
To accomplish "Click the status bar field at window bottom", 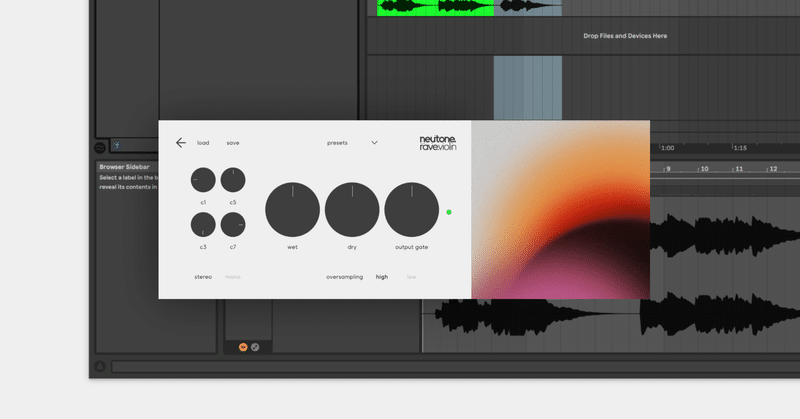I will (456, 366).
